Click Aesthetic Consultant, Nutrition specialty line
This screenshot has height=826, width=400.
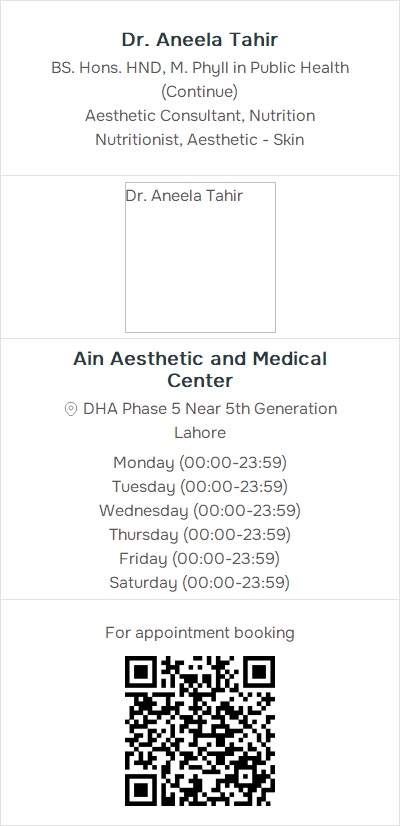point(200,116)
